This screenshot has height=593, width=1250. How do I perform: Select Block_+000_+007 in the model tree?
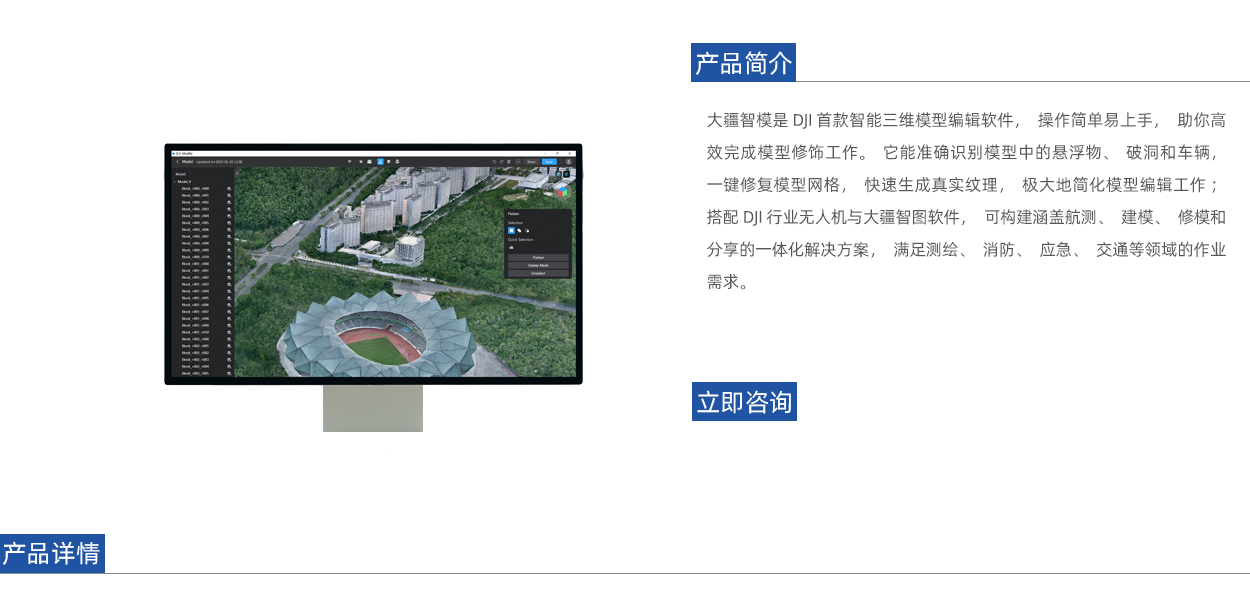point(195,236)
